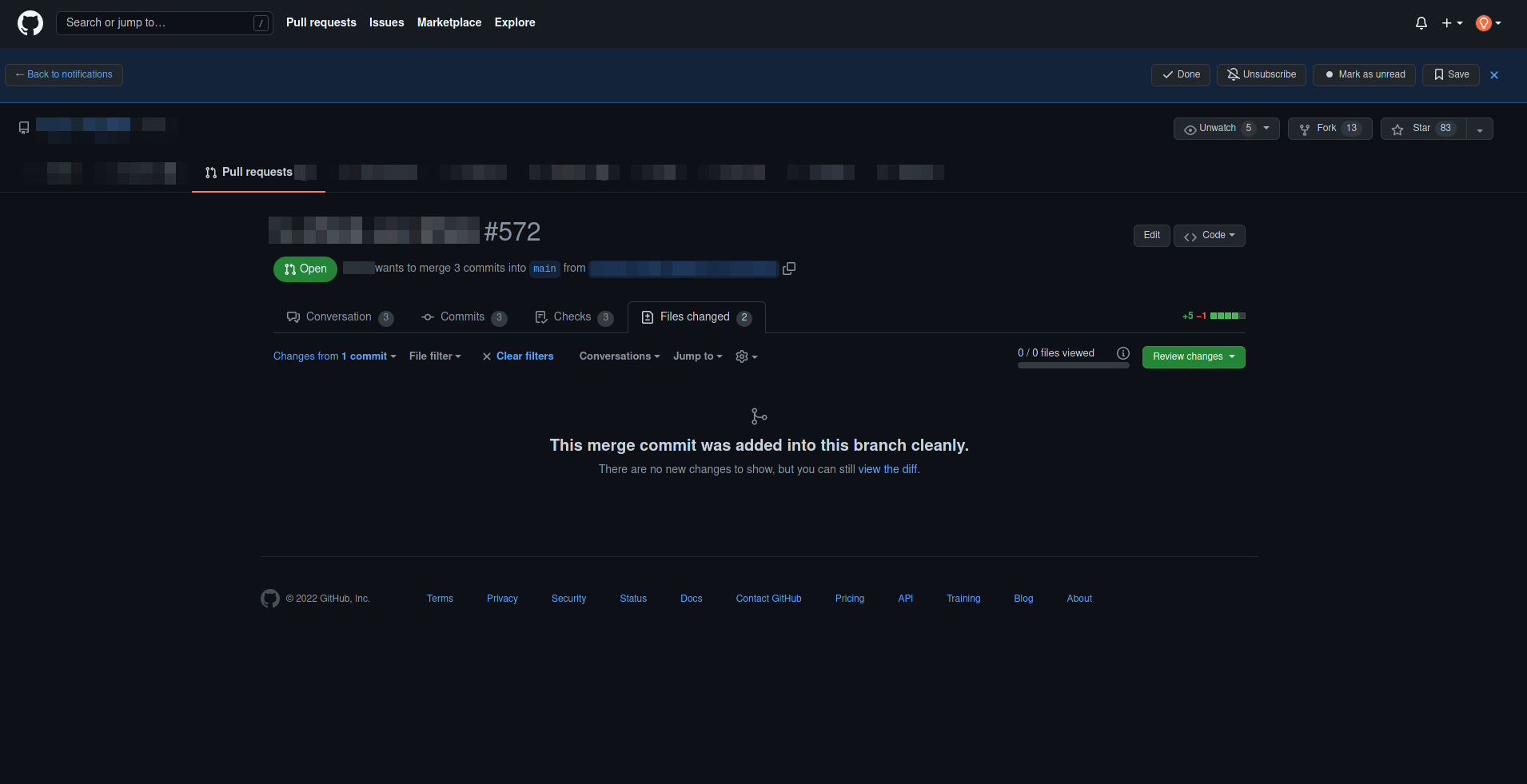The image size is (1527, 784).
Task: Open the Jump to dropdown
Action: tap(696, 356)
